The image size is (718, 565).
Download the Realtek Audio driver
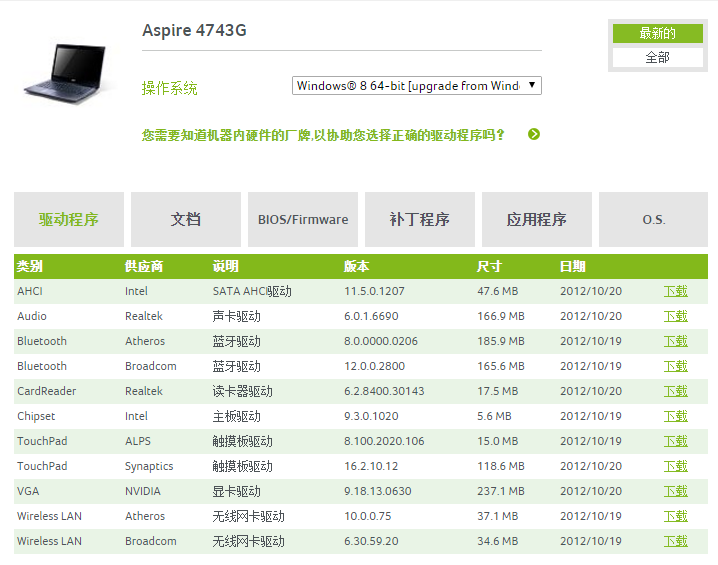[675, 316]
